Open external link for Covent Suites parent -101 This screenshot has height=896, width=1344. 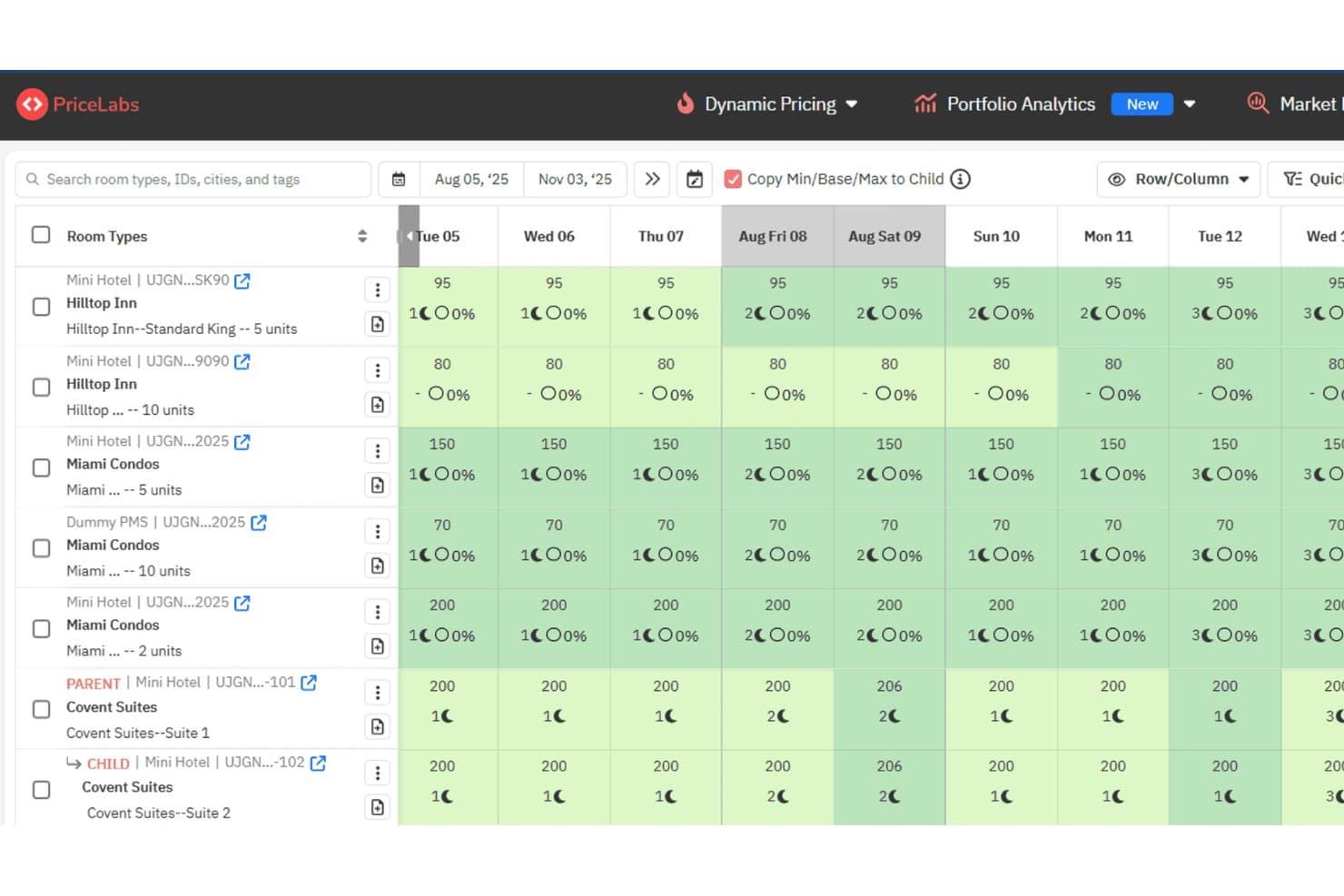(x=309, y=683)
